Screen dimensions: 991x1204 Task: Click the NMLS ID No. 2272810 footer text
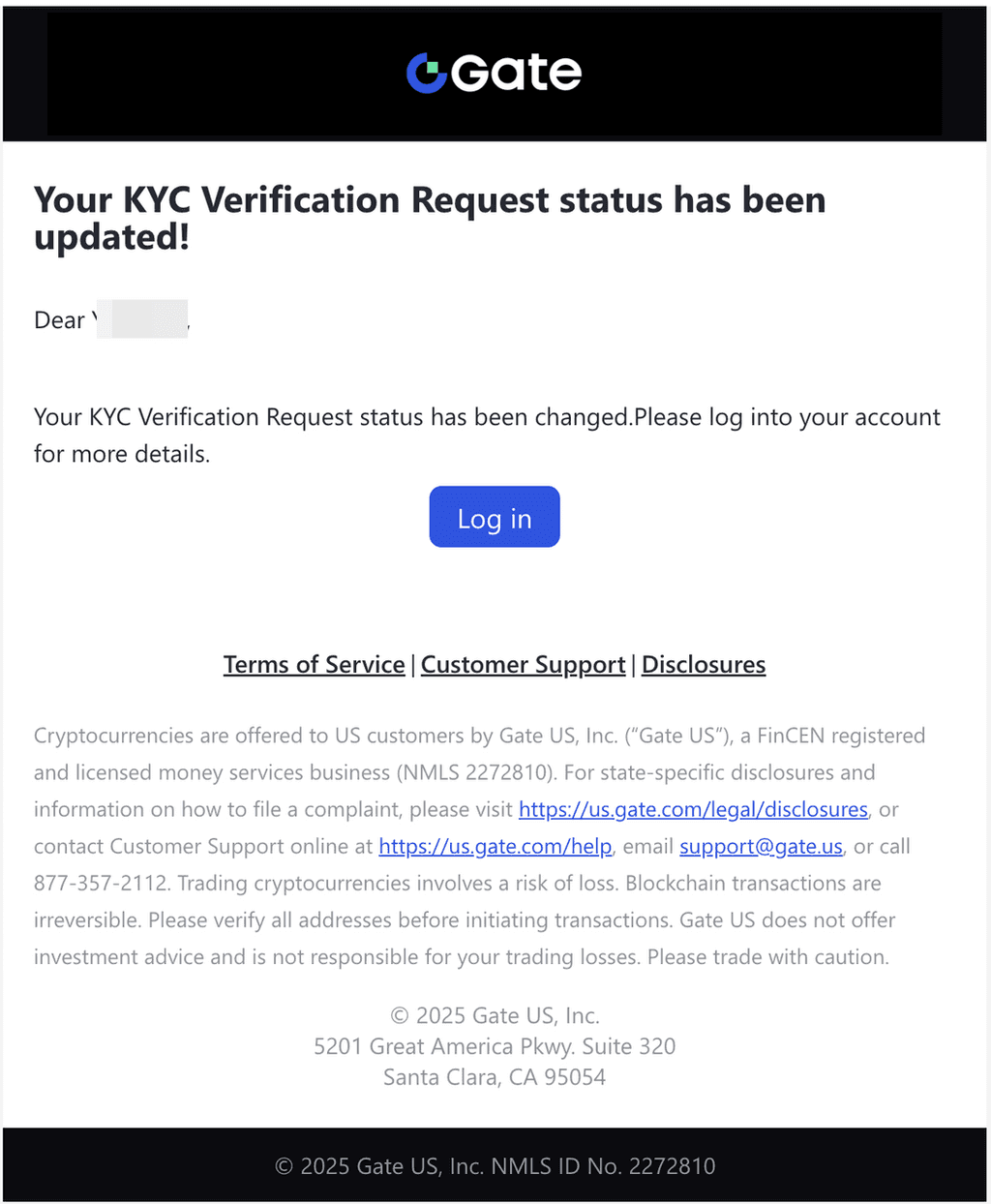pyautogui.click(x=603, y=1166)
